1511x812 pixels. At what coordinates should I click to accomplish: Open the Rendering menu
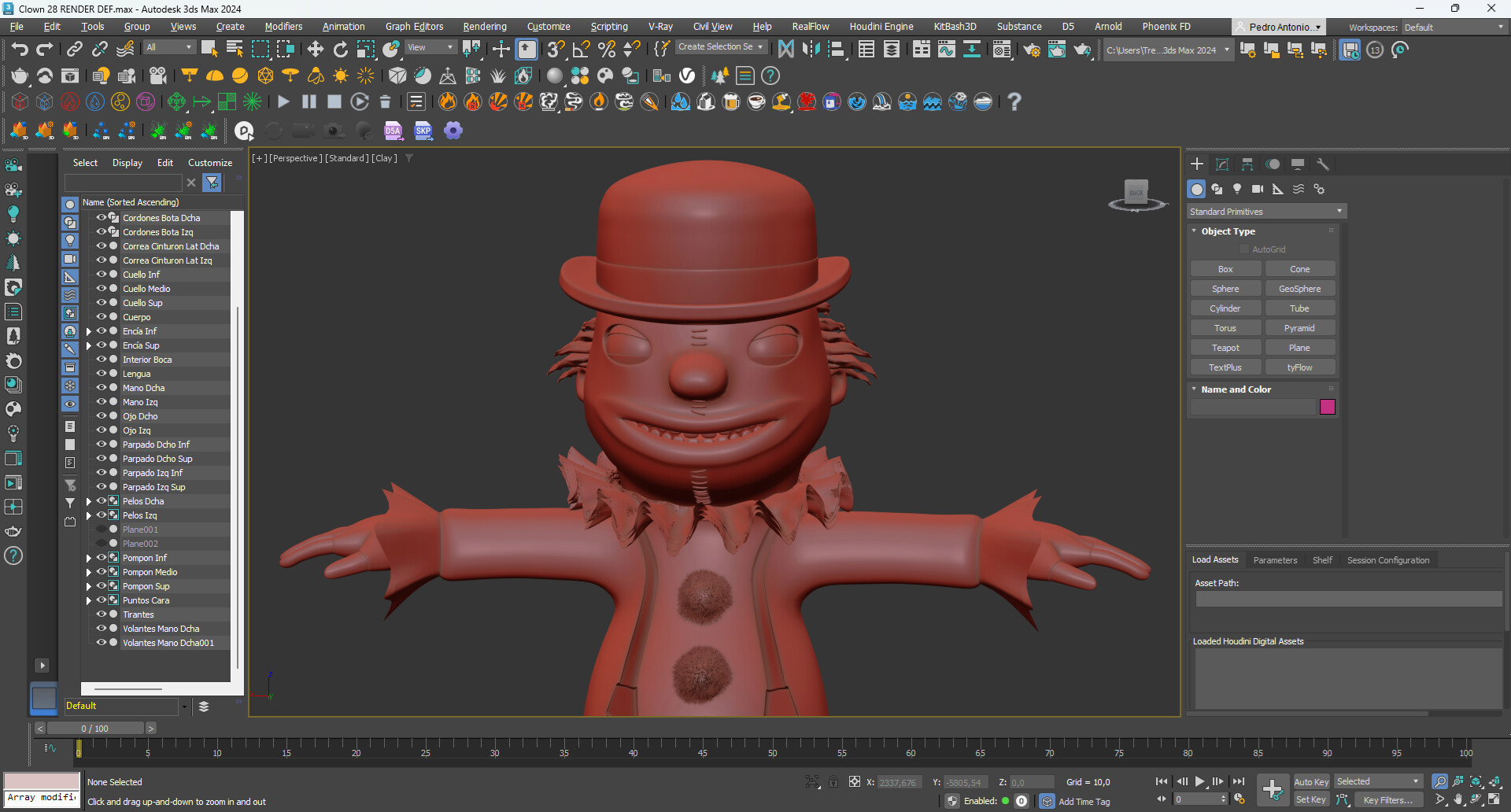pos(484,26)
